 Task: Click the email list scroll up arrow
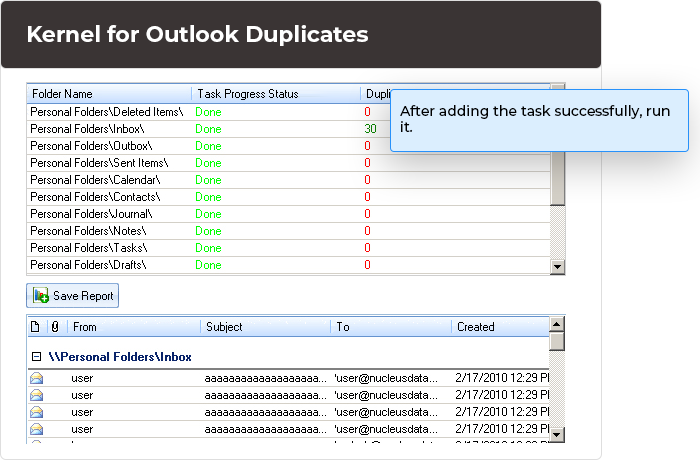tap(557, 324)
